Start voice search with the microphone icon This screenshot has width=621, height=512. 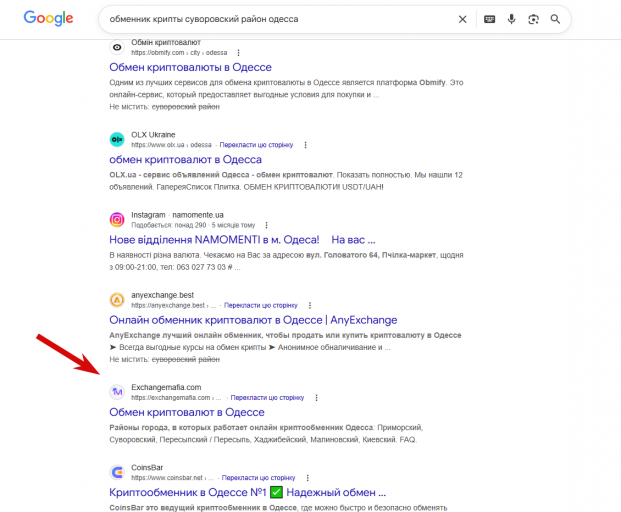coord(511,19)
